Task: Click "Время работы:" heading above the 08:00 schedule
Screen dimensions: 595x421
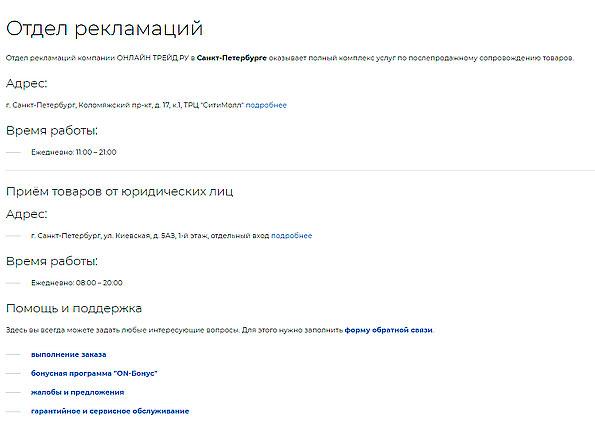Action: [x=52, y=261]
